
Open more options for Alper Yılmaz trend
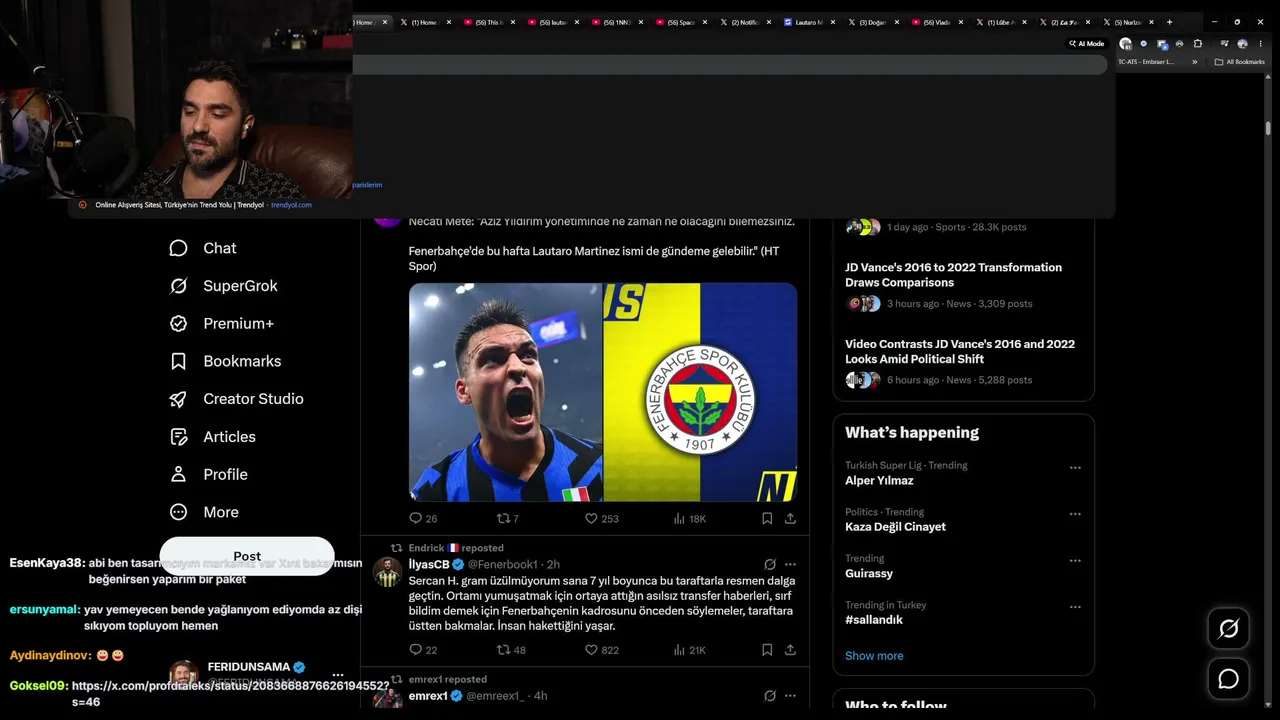coord(1075,467)
